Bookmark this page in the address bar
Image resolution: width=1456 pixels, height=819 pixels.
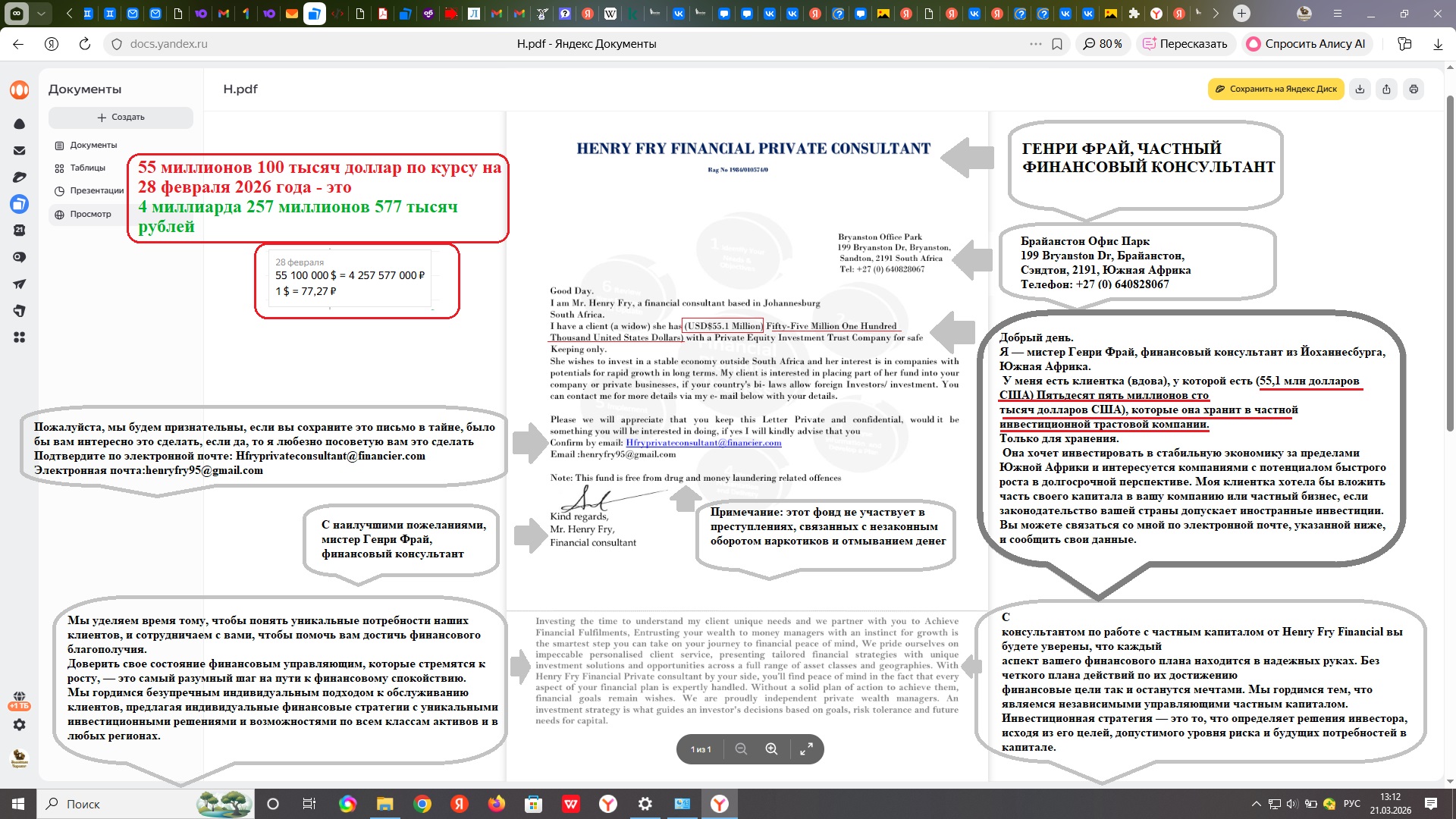1057,44
